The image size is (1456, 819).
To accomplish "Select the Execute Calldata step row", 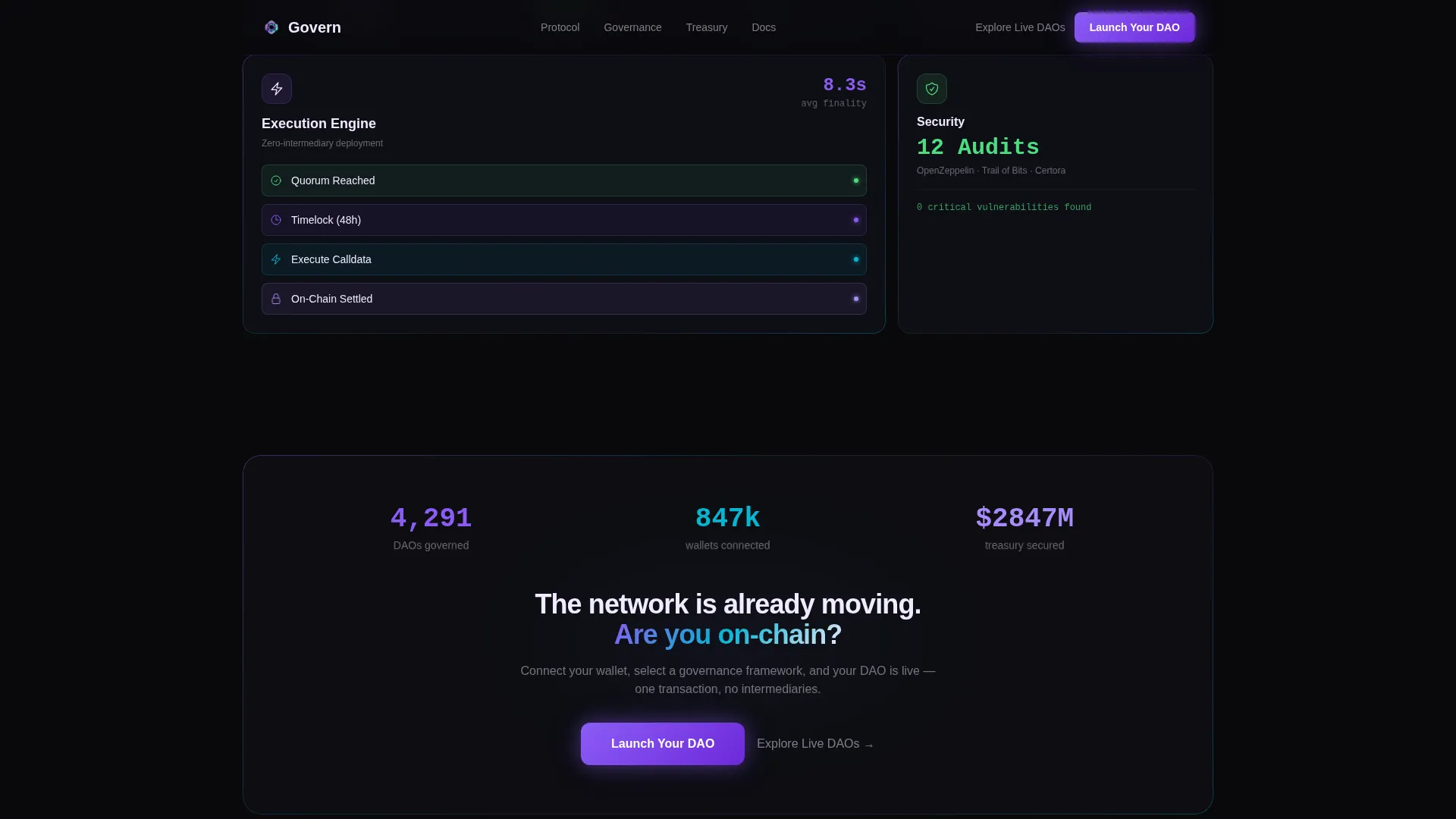I will [564, 259].
